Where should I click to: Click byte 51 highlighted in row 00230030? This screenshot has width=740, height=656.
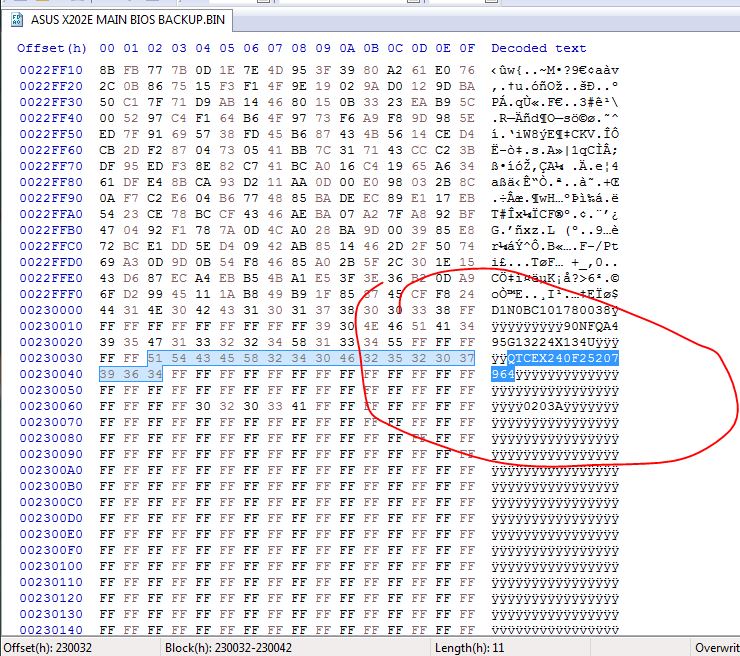click(x=155, y=358)
